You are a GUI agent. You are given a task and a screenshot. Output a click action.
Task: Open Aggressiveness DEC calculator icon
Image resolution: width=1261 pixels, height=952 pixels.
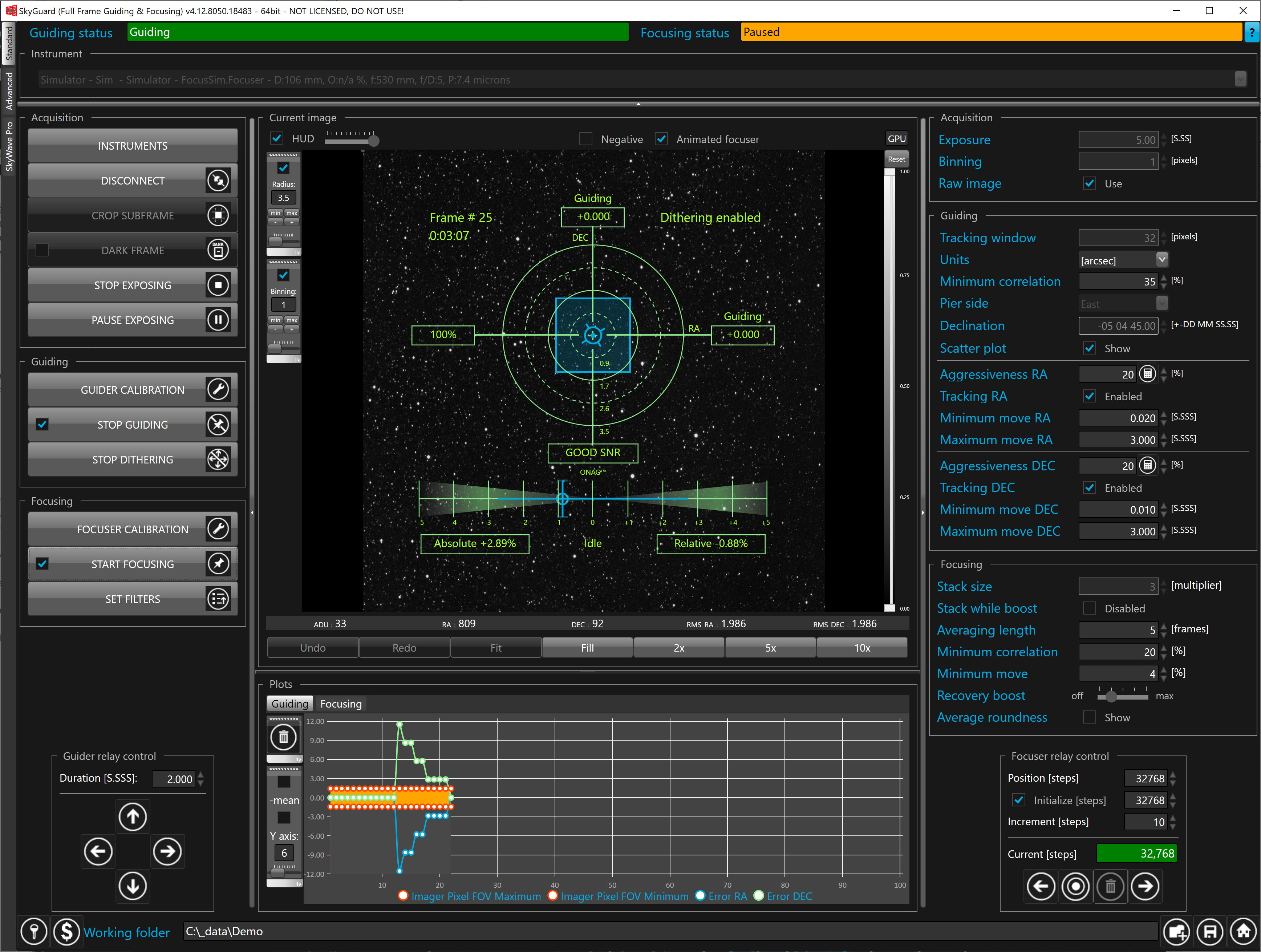tap(1147, 466)
